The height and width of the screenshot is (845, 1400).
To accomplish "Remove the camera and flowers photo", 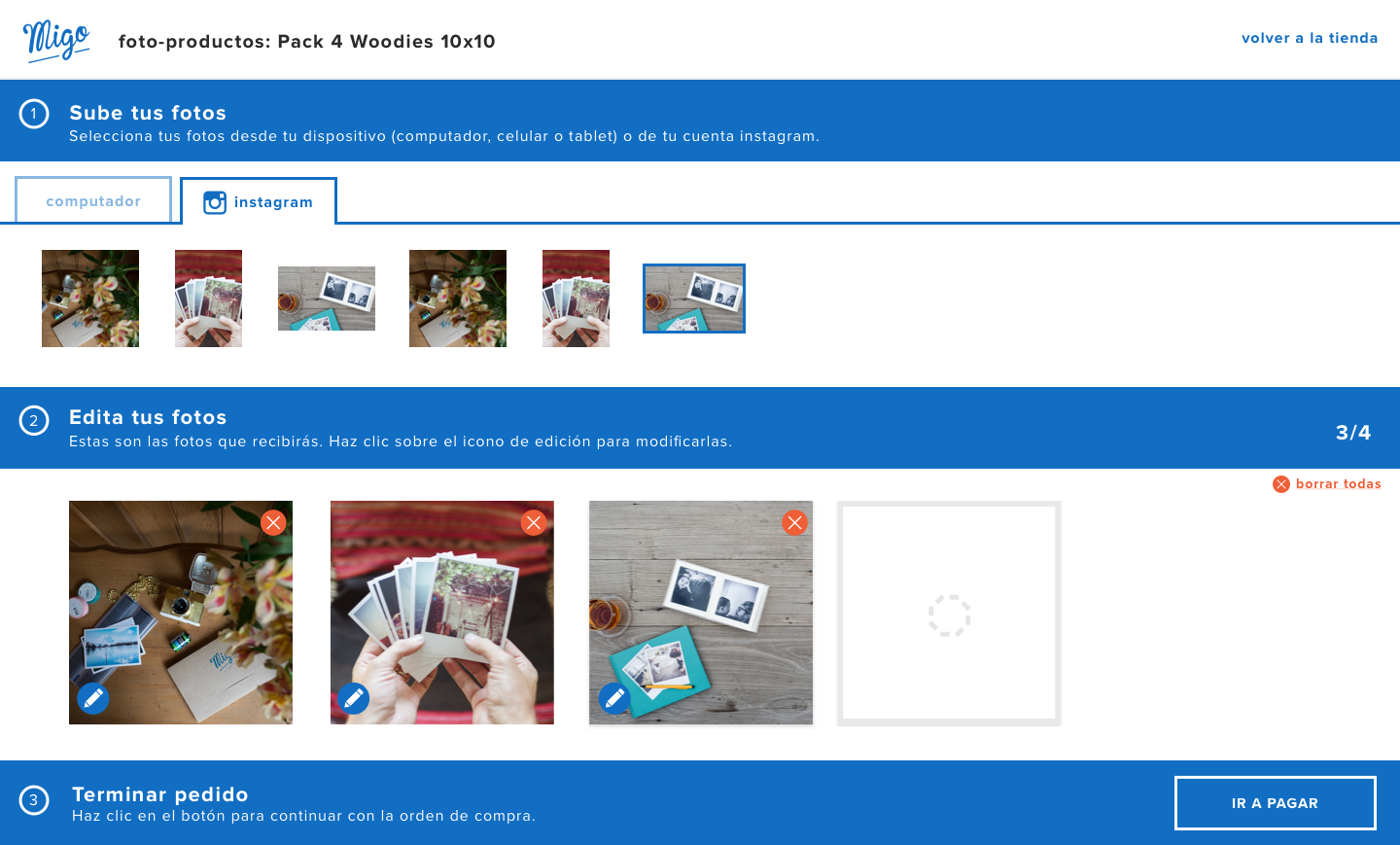I will tap(273, 523).
